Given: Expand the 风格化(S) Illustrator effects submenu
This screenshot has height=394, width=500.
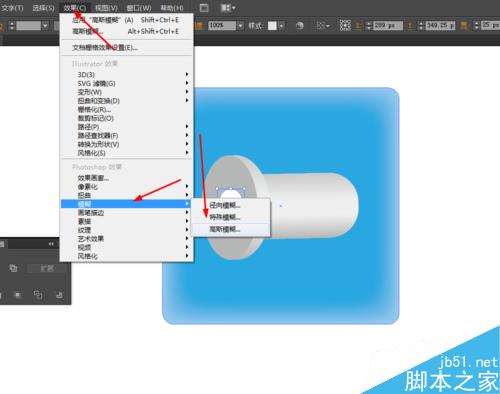Looking at the screenshot, I should tap(126, 153).
